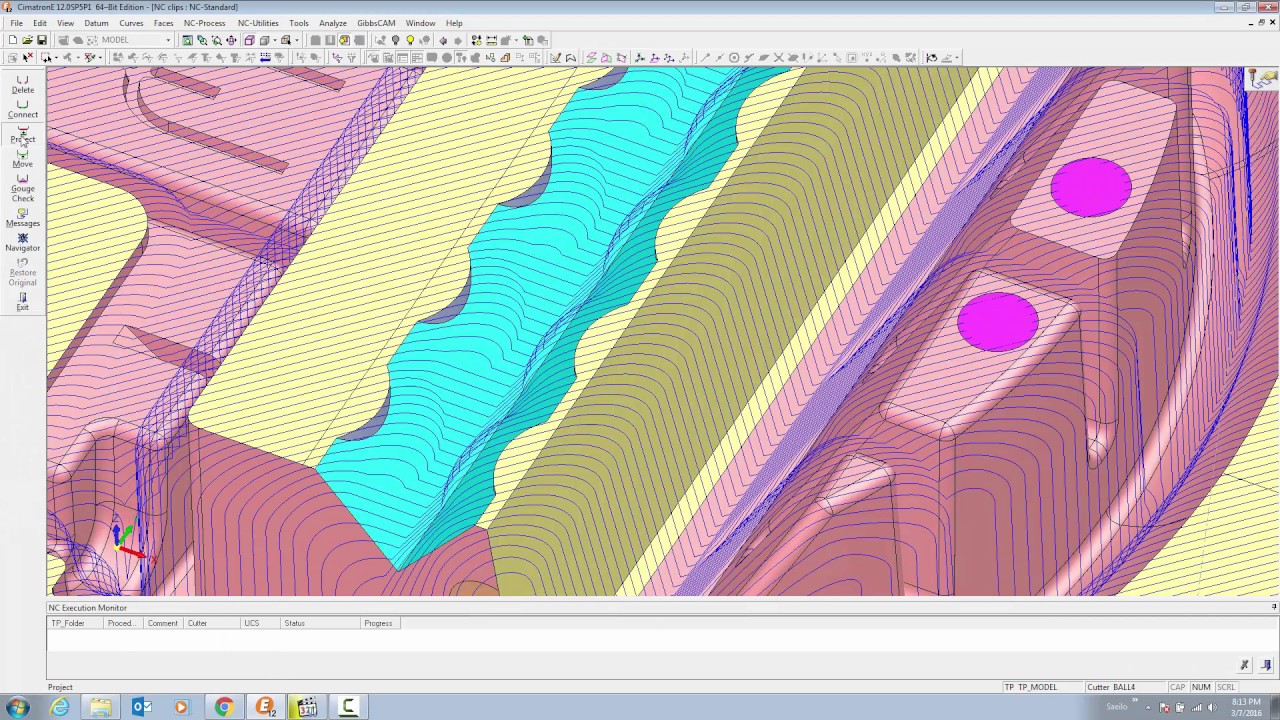
Task: Open the File menu
Action: click(x=17, y=23)
